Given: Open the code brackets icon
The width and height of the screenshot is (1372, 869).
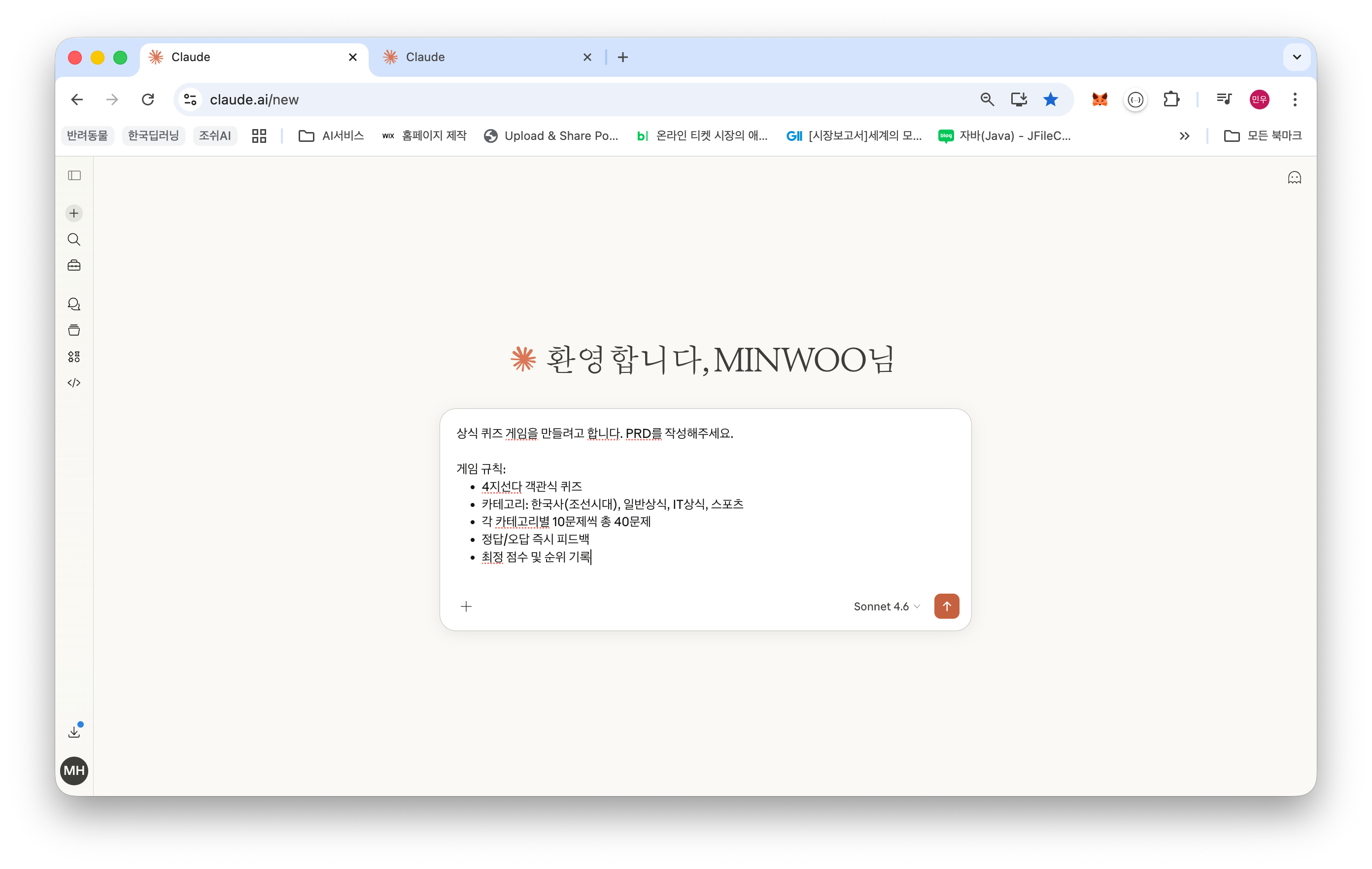Looking at the screenshot, I should pos(74,383).
